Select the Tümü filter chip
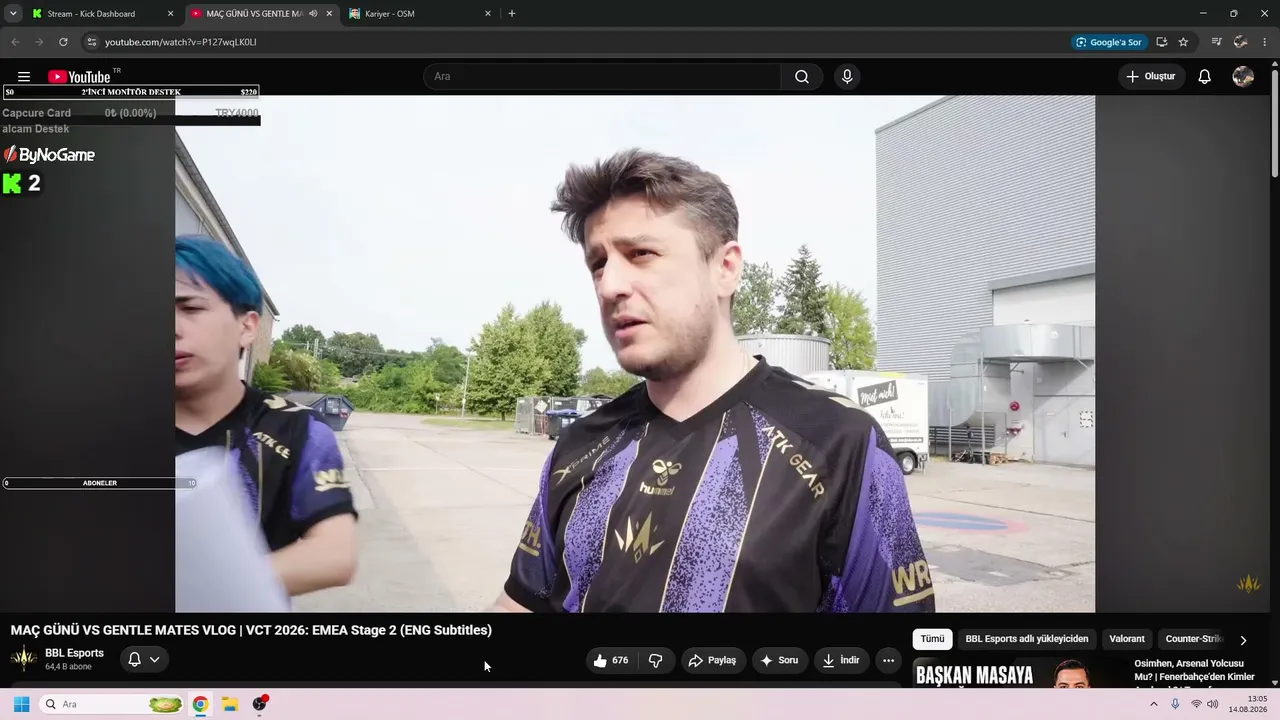 click(932, 639)
